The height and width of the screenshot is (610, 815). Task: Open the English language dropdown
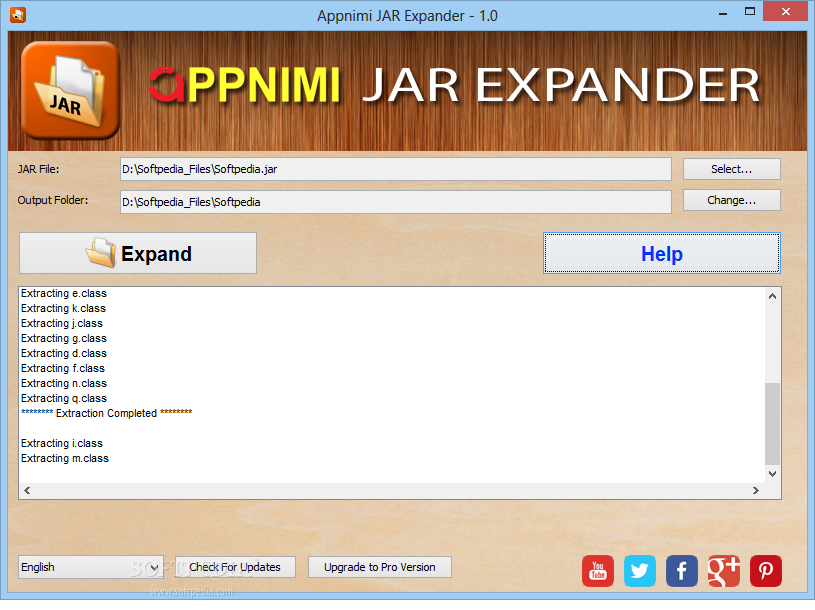pos(90,567)
